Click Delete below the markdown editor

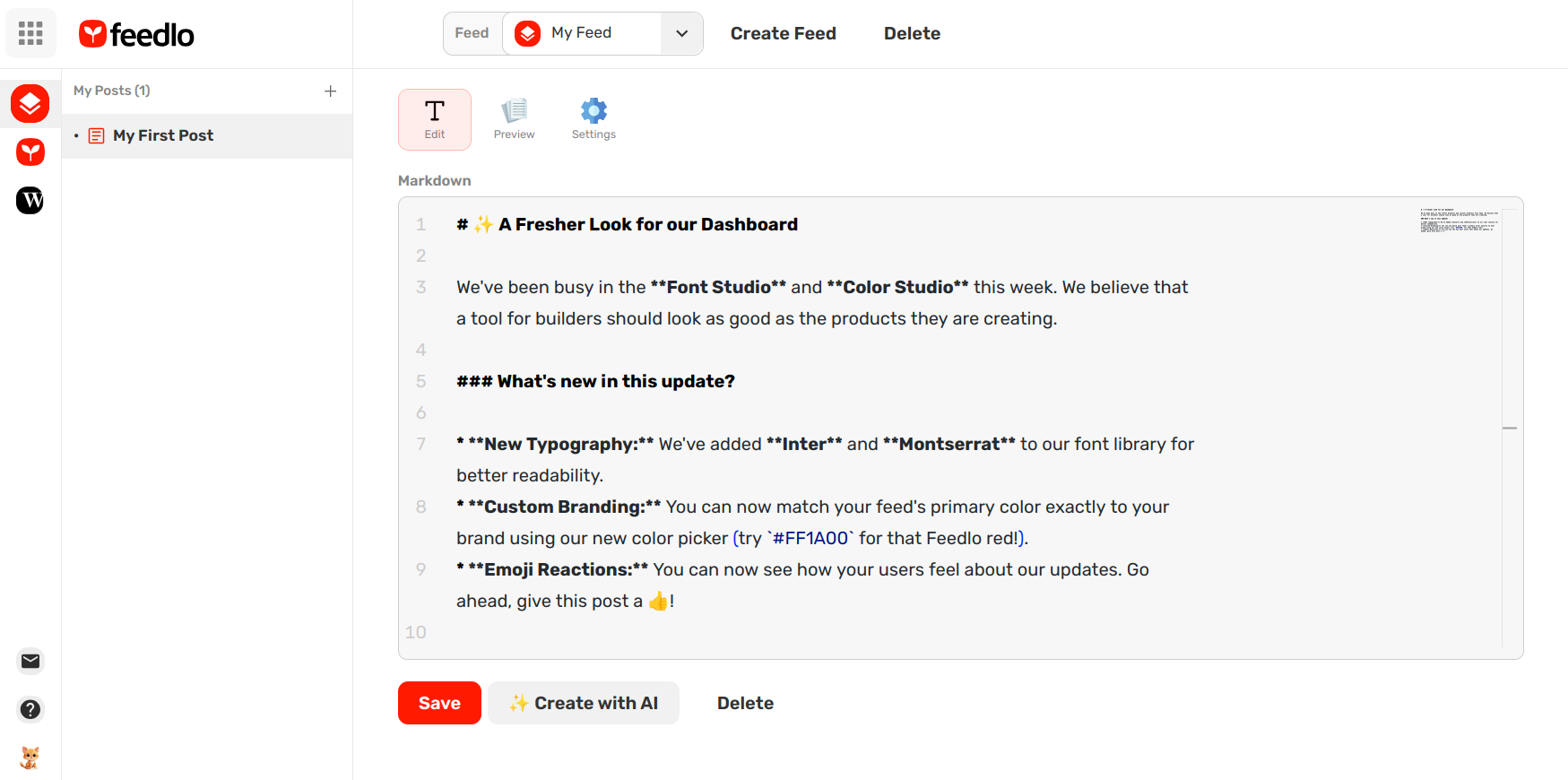[745, 703]
